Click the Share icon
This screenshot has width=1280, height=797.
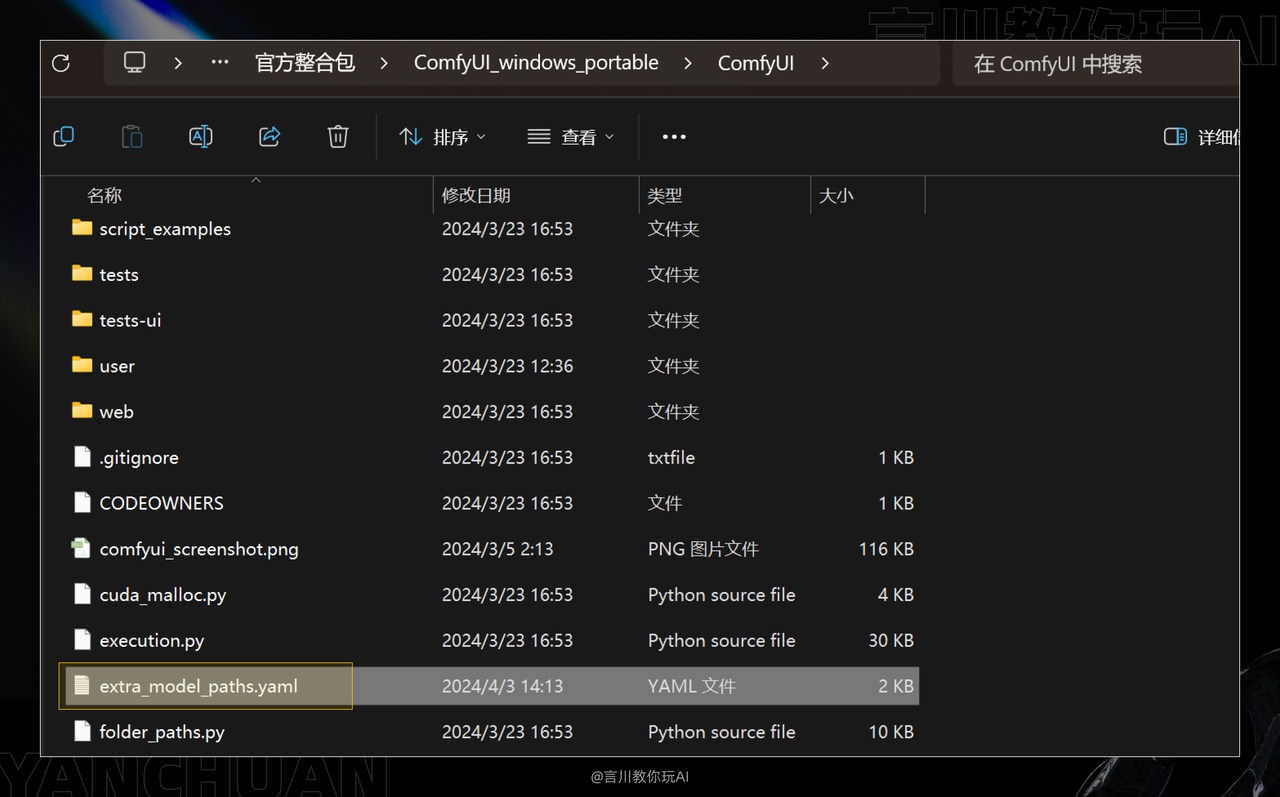point(269,136)
